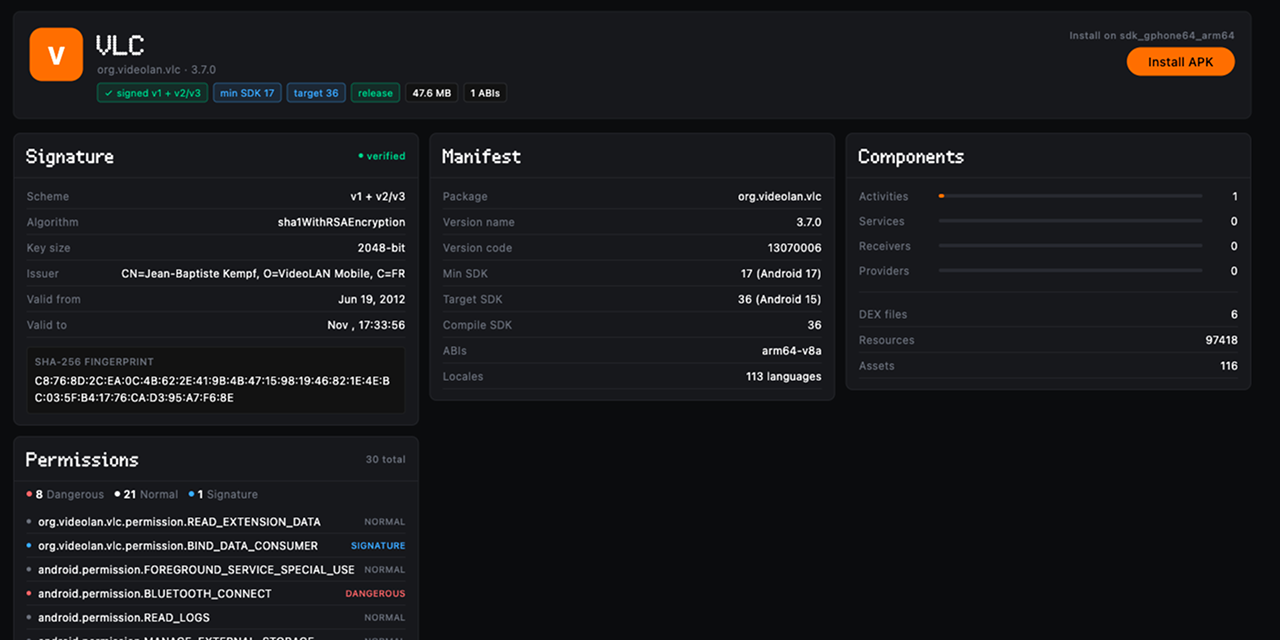Click the min SDK 17 badge
Image resolution: width=1280 pixels, height=640 pixels.
[247, 93]
